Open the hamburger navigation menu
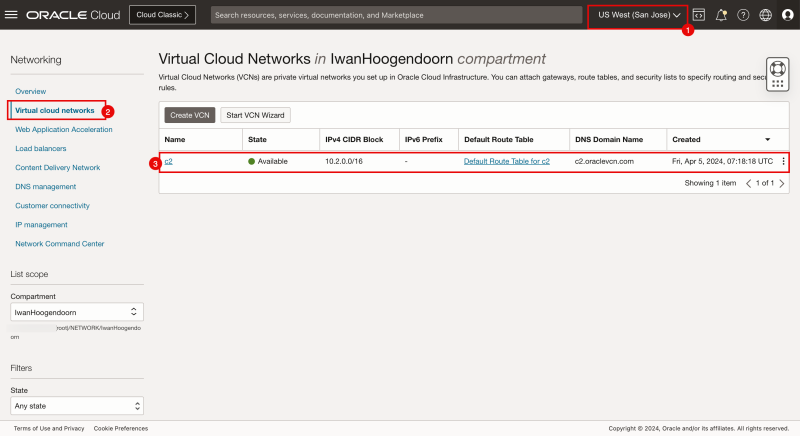The width and height of the screenshot is (800, 436). 12,15
